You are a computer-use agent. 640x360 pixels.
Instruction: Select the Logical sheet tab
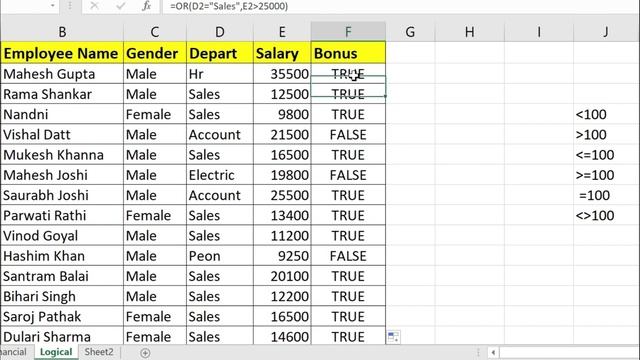pyautogui.click(x=56, y=352)
